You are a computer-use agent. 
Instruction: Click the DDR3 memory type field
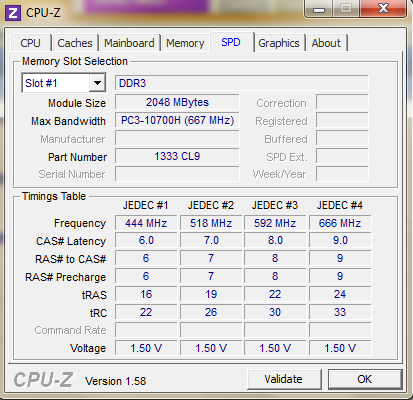242,83
